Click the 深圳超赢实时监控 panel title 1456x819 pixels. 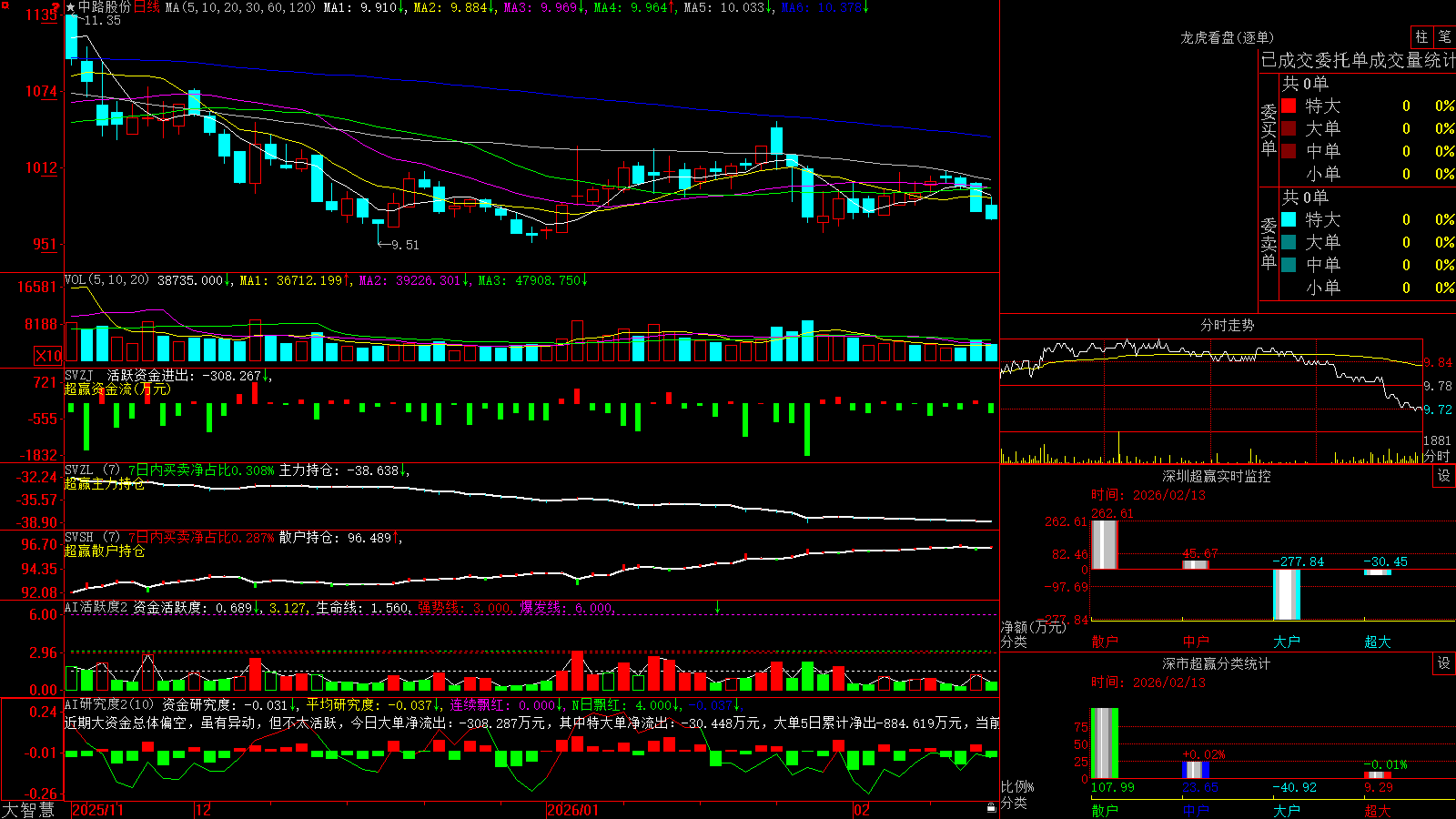click(1217, 476)
